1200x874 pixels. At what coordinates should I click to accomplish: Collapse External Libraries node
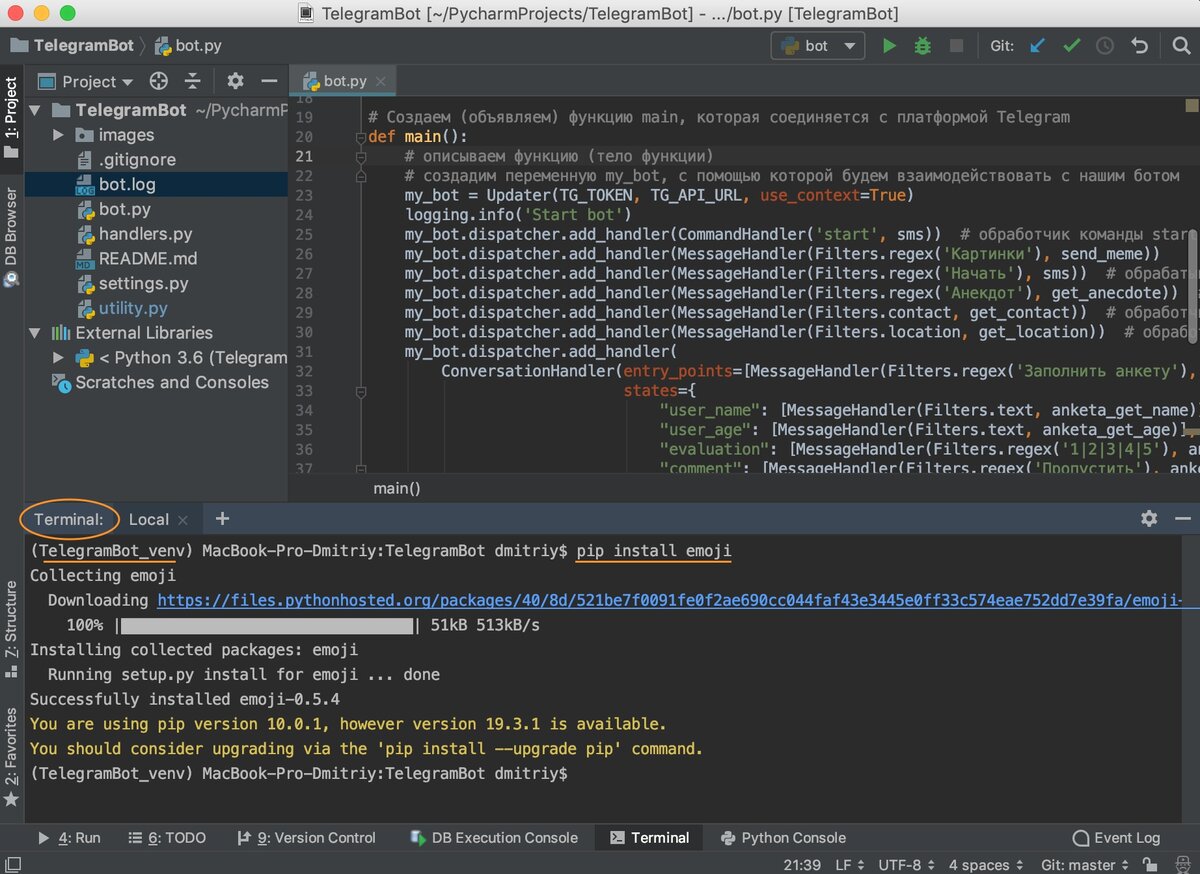pyautogui.click(x=36, y=333)
